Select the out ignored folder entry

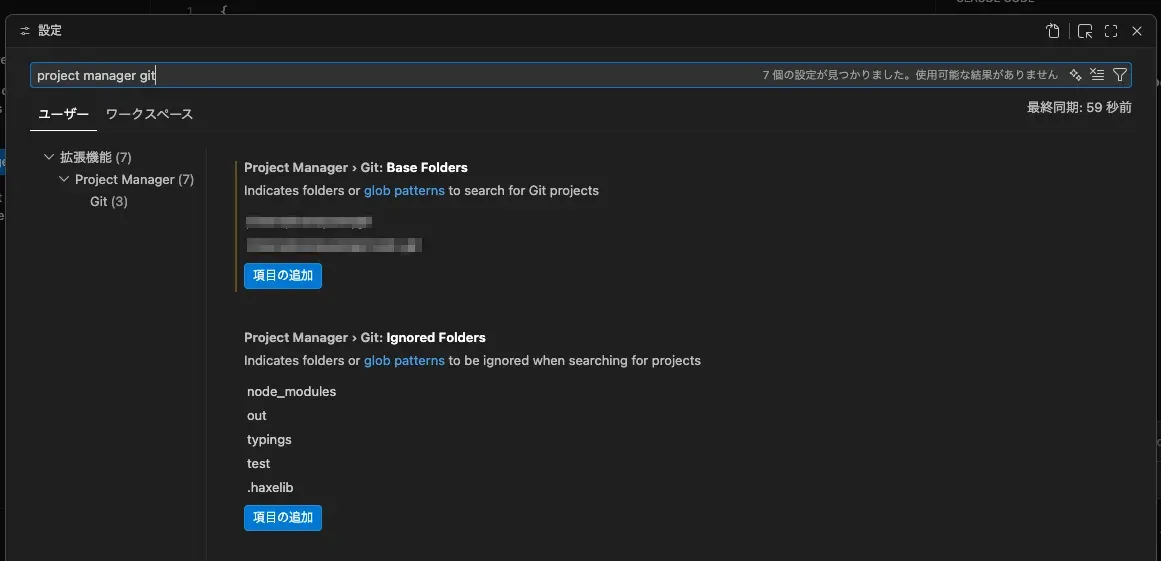click(x=257, y=415)
